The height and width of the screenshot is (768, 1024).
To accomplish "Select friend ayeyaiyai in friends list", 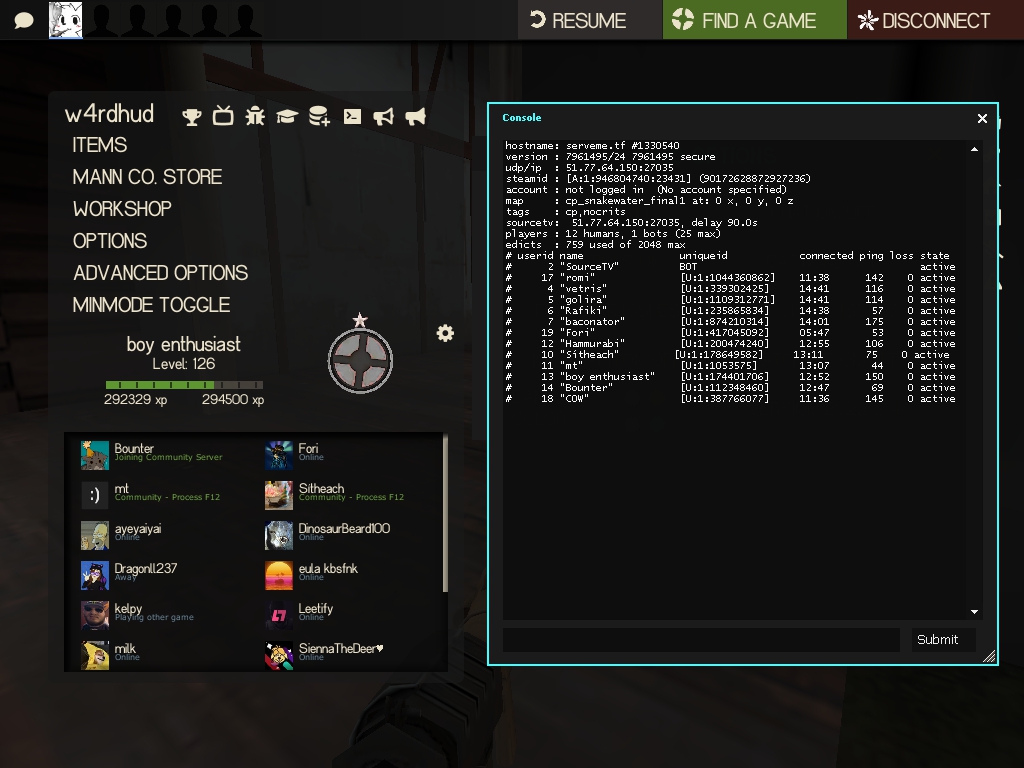I will tap(121, 535).
